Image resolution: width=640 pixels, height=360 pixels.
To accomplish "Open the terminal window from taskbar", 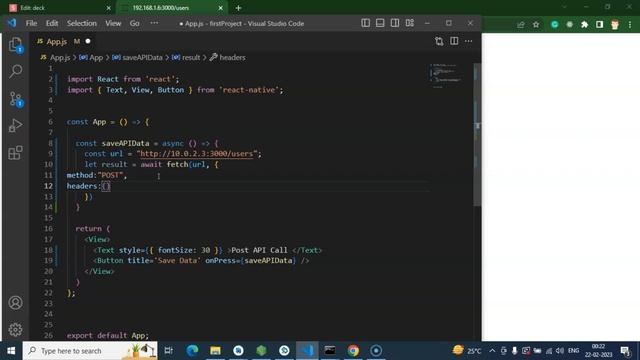I will pos(330,351).
